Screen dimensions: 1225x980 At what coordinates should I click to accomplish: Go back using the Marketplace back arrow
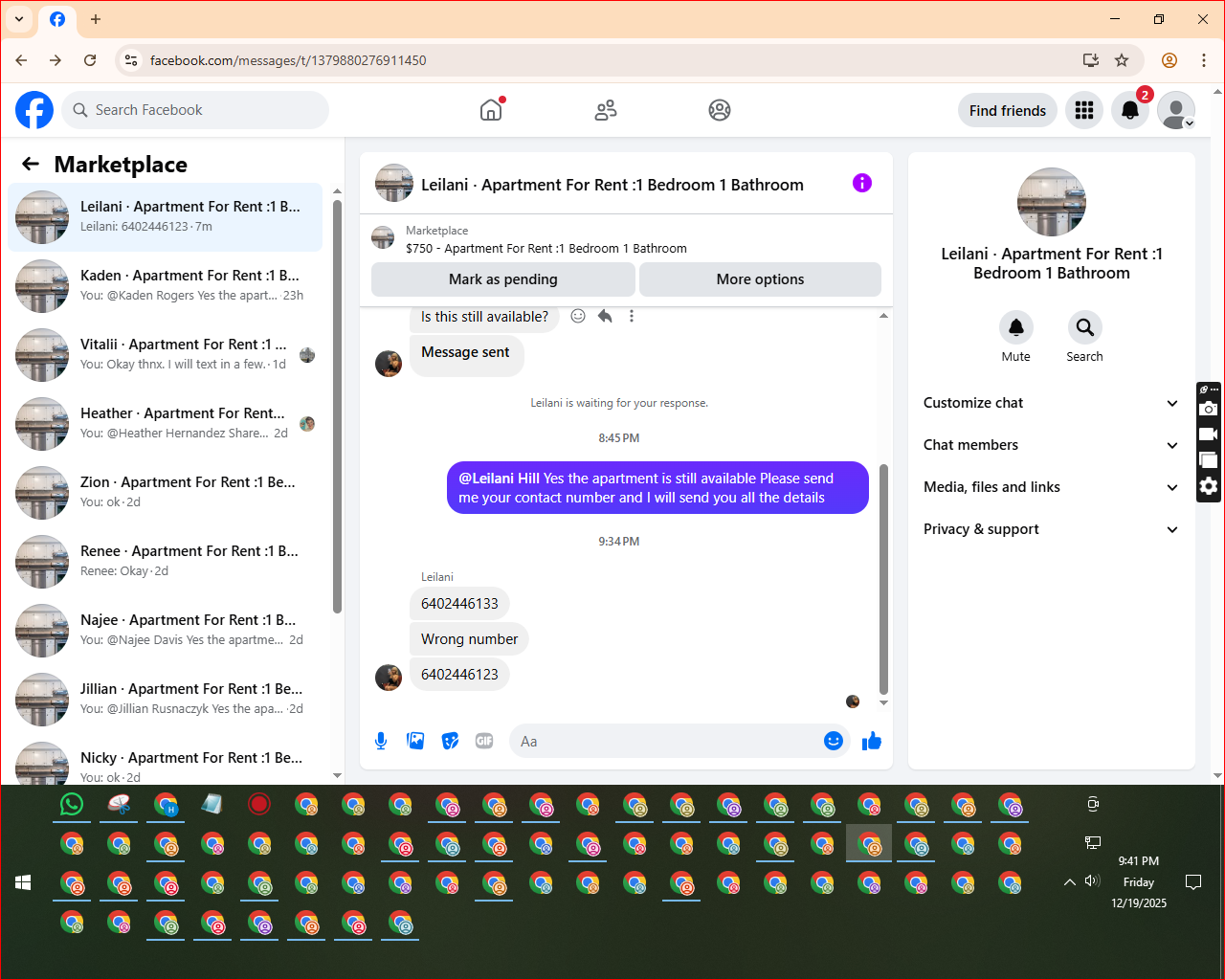(31, 165)
